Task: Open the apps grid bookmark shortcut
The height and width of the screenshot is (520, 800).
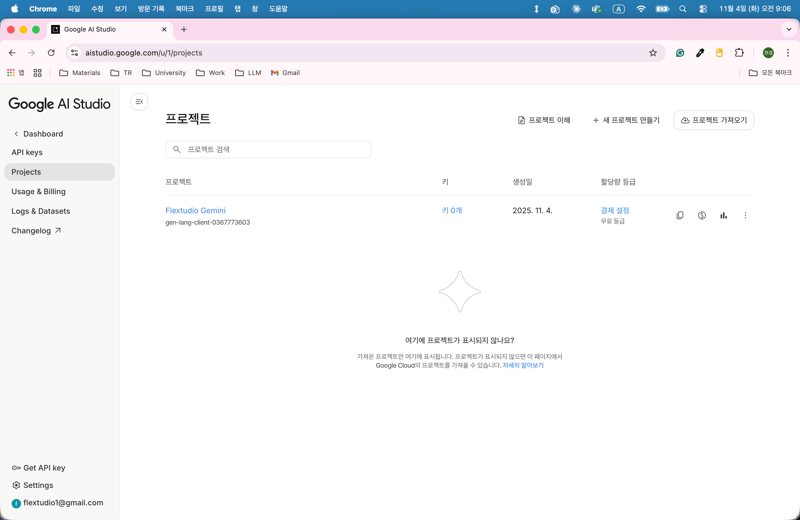Action: pyautogui.click(x=11, y=73)
